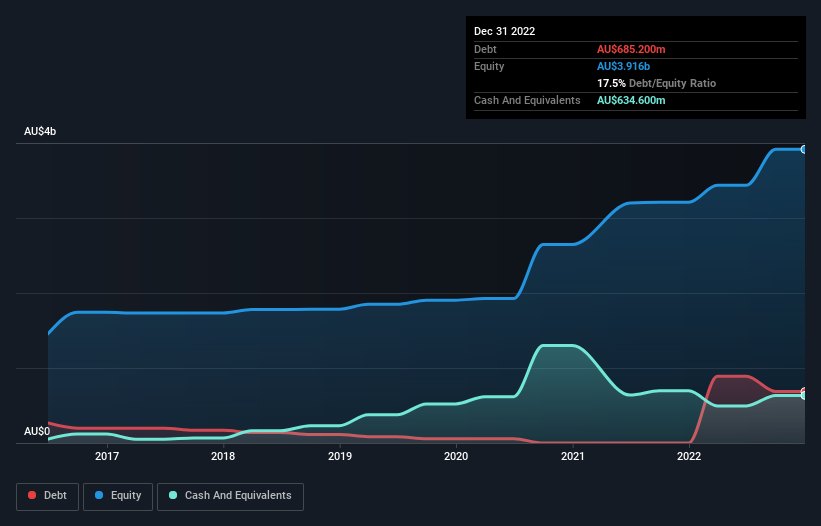This screenshot has height=526, width=821.
Task: Click the AU$4b y-axis label
Action: pos(40,131)
